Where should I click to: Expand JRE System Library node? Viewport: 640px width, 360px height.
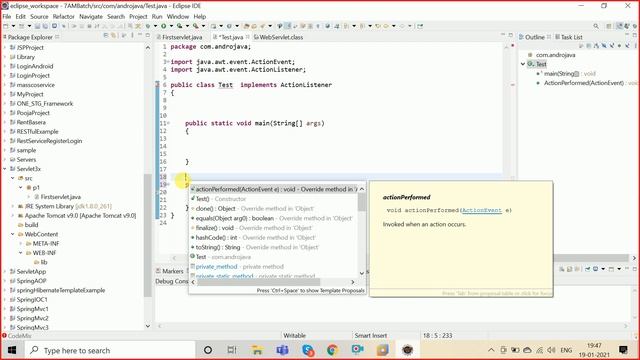click(x=13, y=206)
